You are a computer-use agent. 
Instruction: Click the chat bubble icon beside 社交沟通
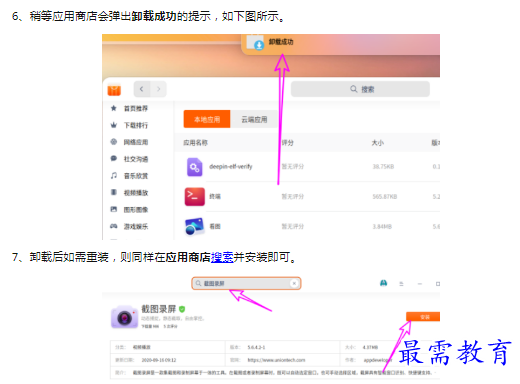click(x=114, y=158)
